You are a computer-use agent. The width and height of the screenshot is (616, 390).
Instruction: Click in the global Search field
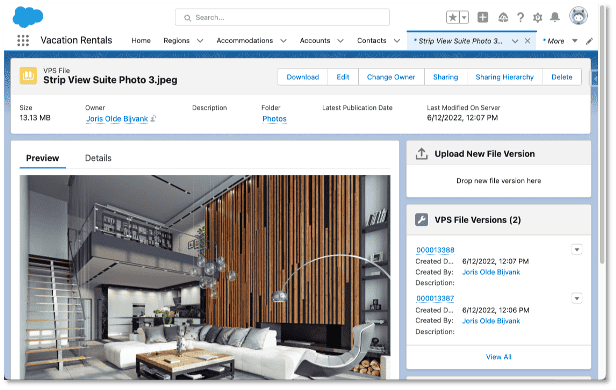click(x=282, y=18)
